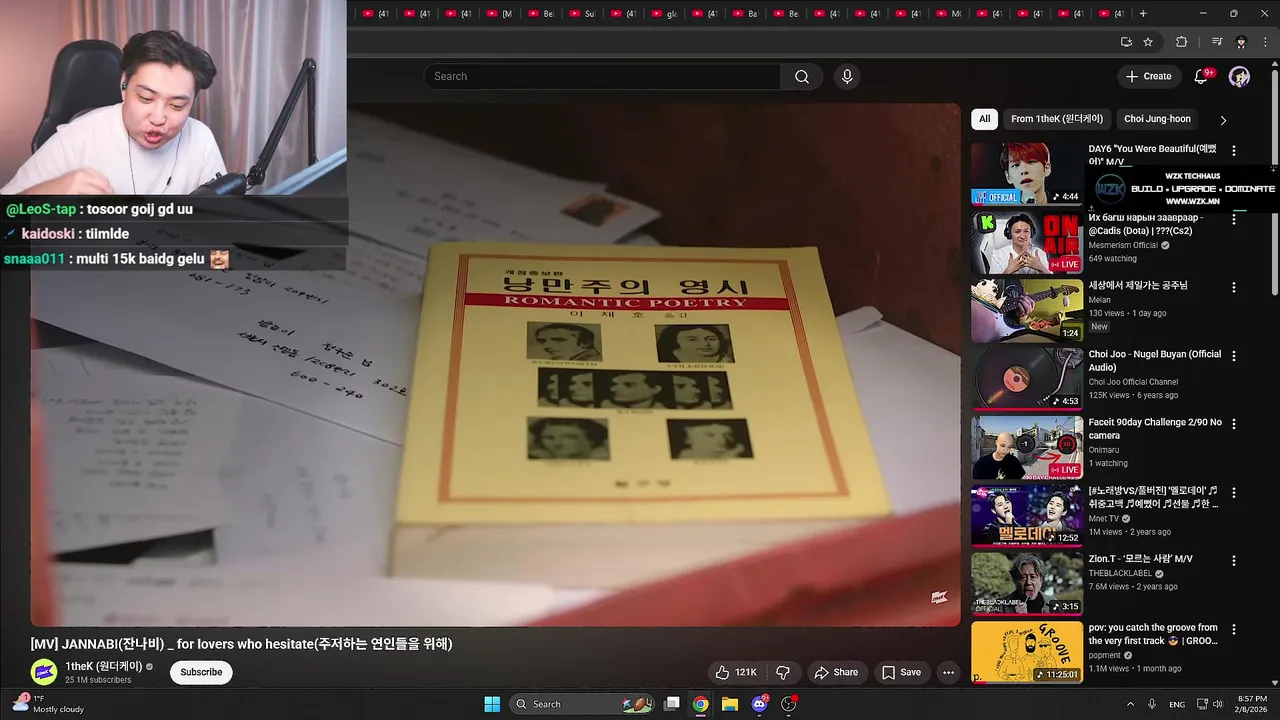Click the main video player area
1280x720 pixels.
coord(495,365)
